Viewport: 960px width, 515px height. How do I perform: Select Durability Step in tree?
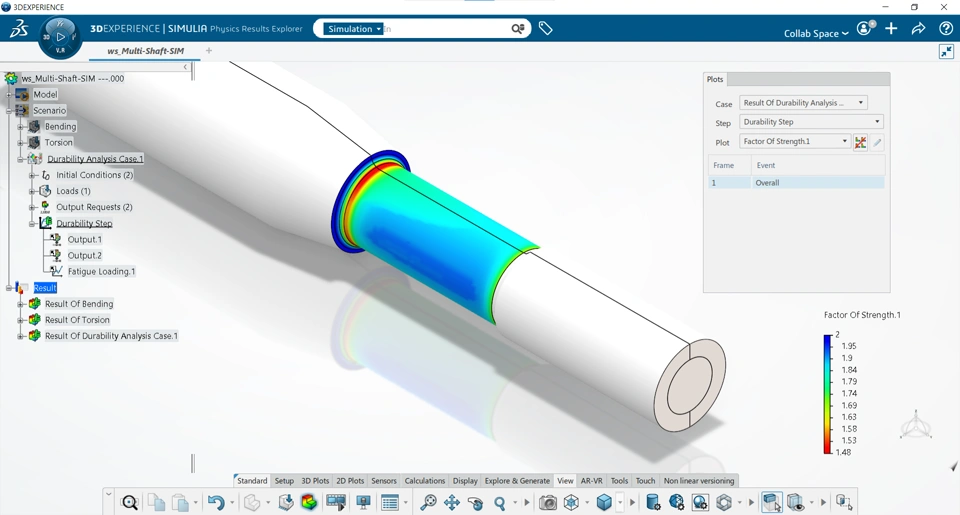(x=84, y=224)
